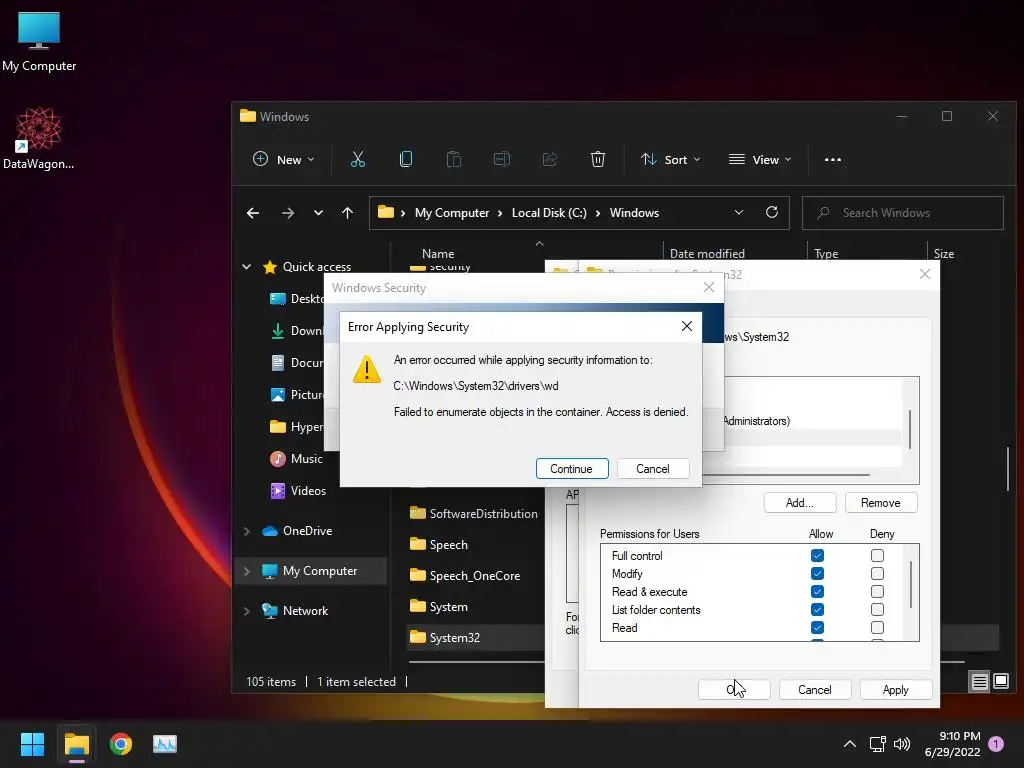Switch to large icons view layout

(x=1000, y=682)
